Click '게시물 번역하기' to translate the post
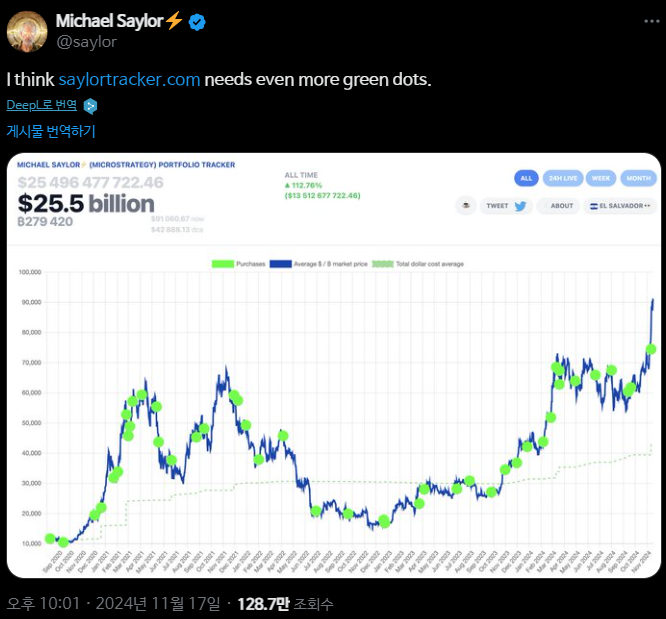 [51, 131]
